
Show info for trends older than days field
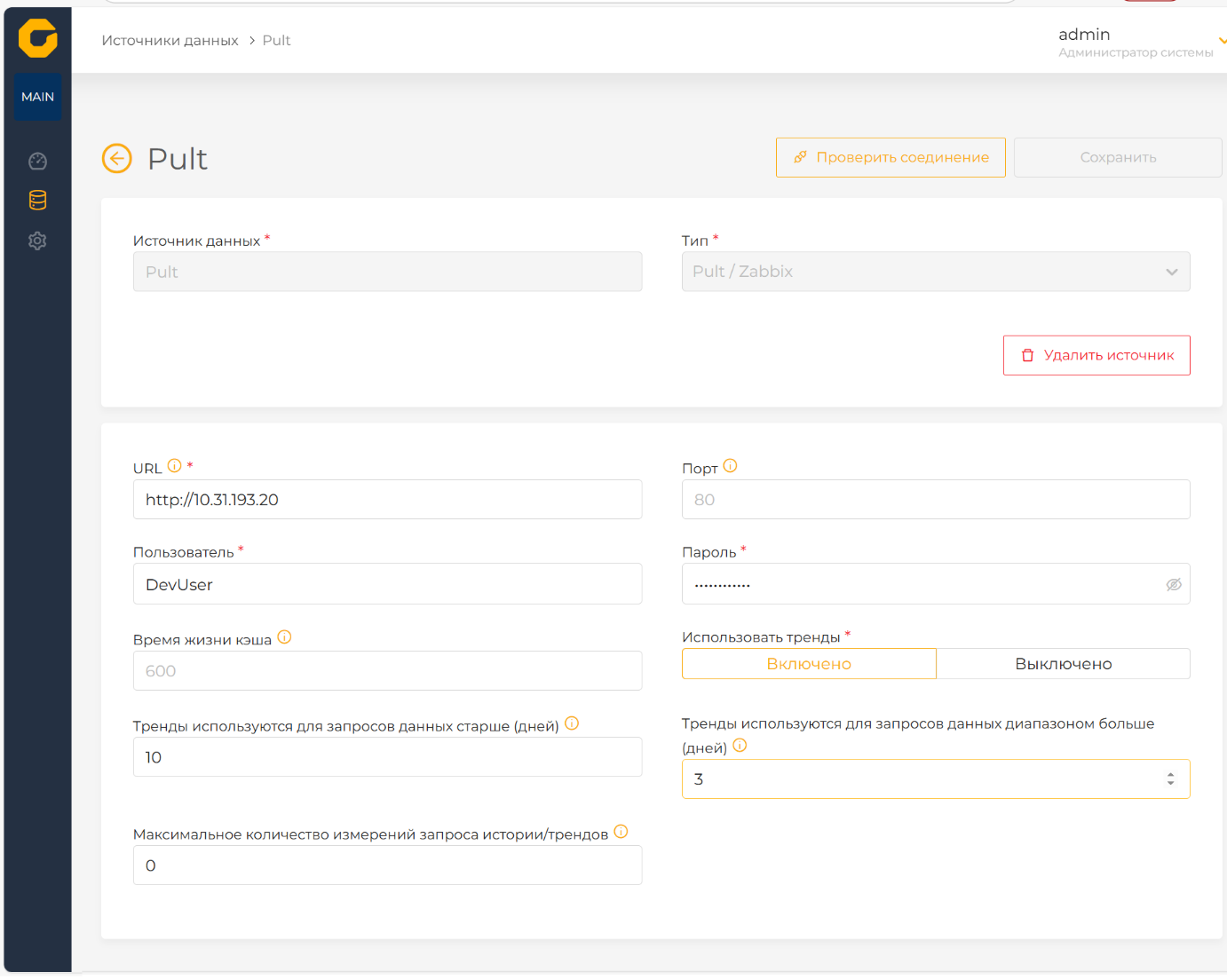point(572,723)
